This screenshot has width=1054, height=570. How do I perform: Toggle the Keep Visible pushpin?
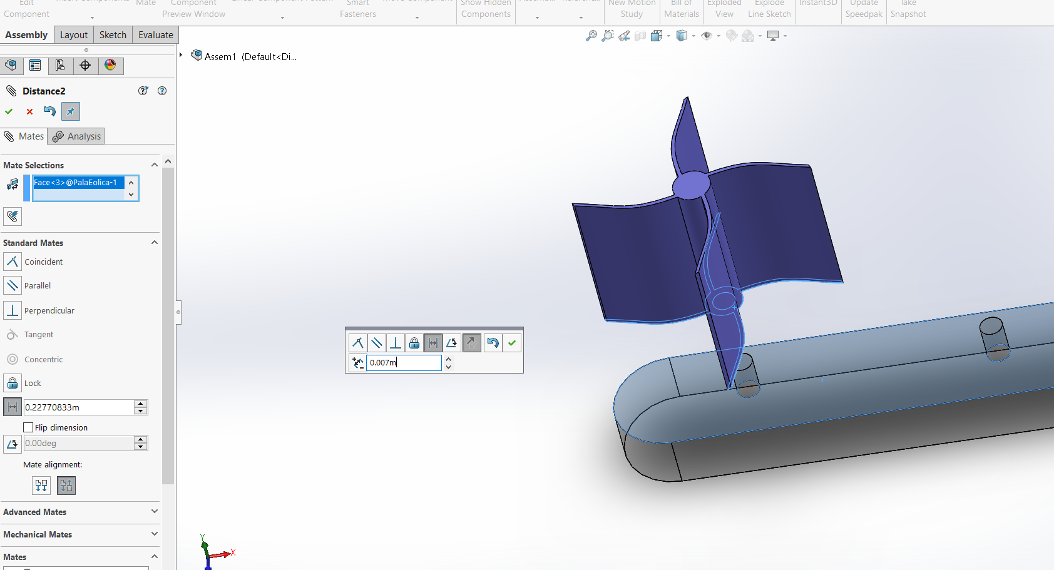click(x=70, y=112)
